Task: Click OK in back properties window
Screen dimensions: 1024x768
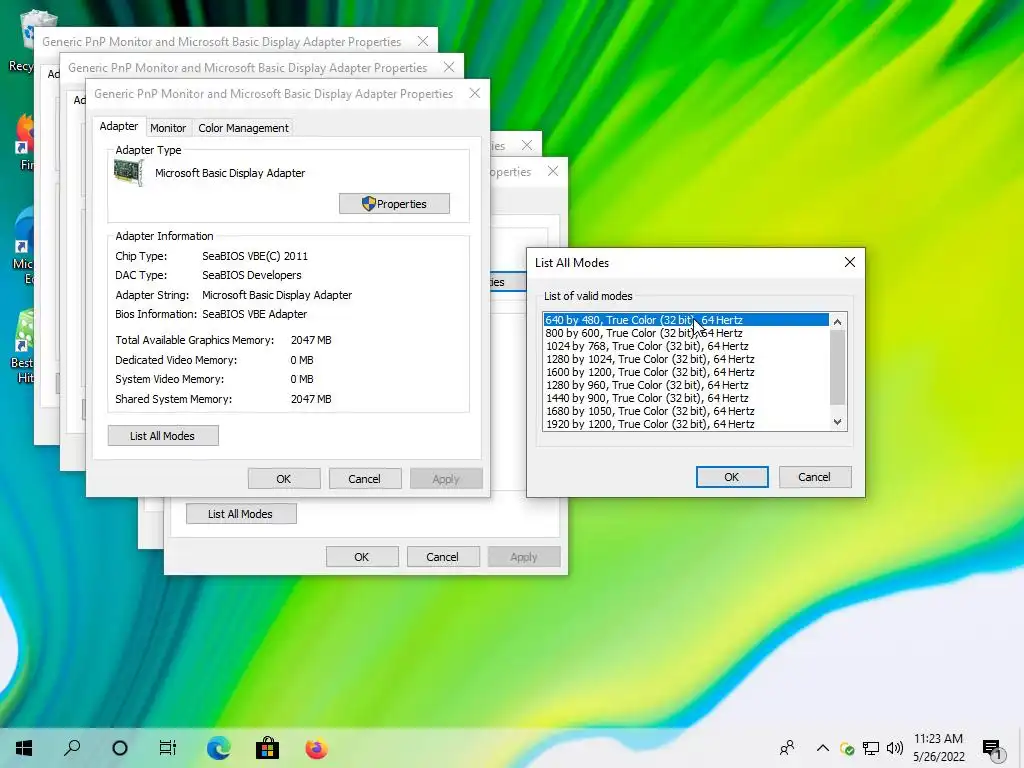Action: 362,557
